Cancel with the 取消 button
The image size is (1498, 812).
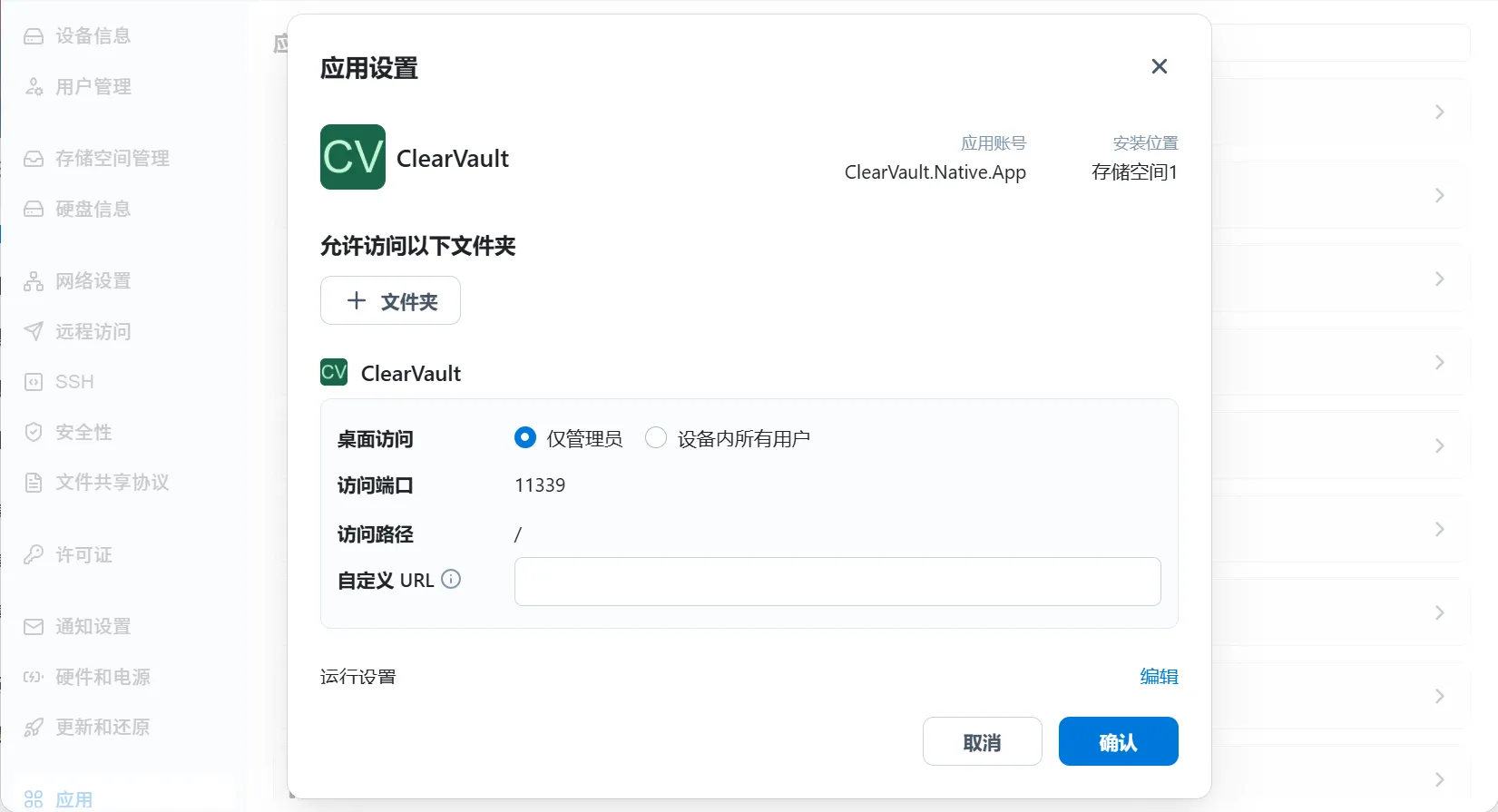tap(983, 741)
